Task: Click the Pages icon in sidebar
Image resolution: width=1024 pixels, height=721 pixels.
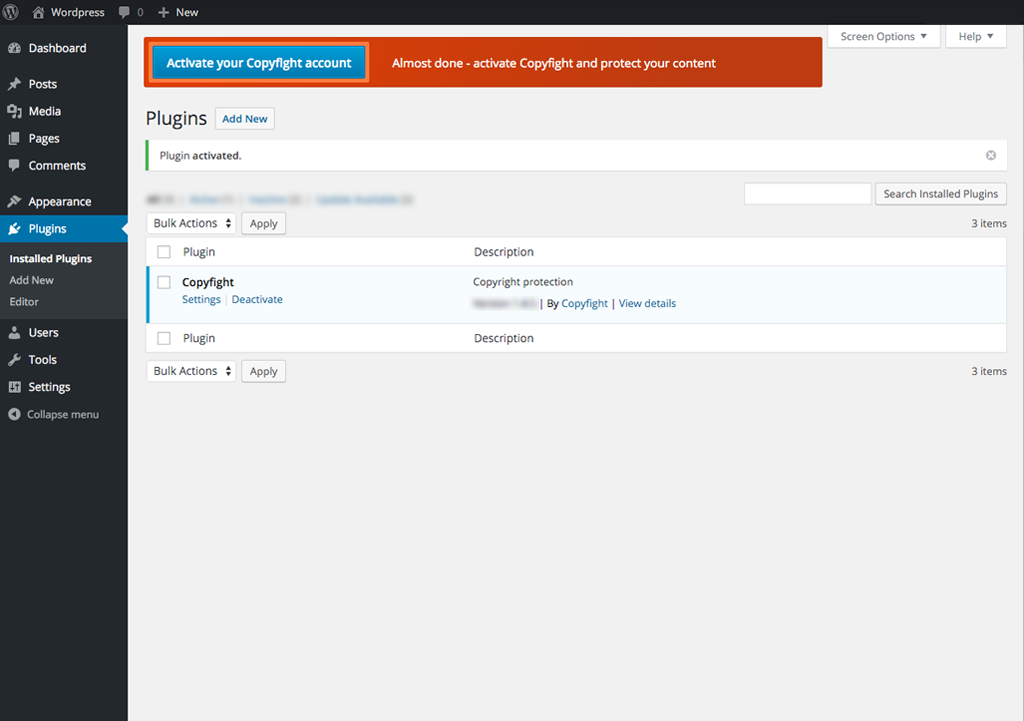Action: (14, 138)
